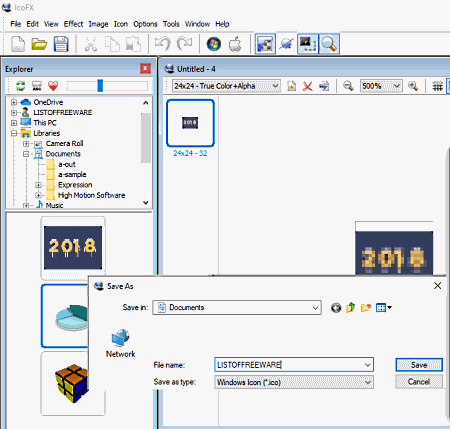Open the File menu
450x429 pixels.
15,24
